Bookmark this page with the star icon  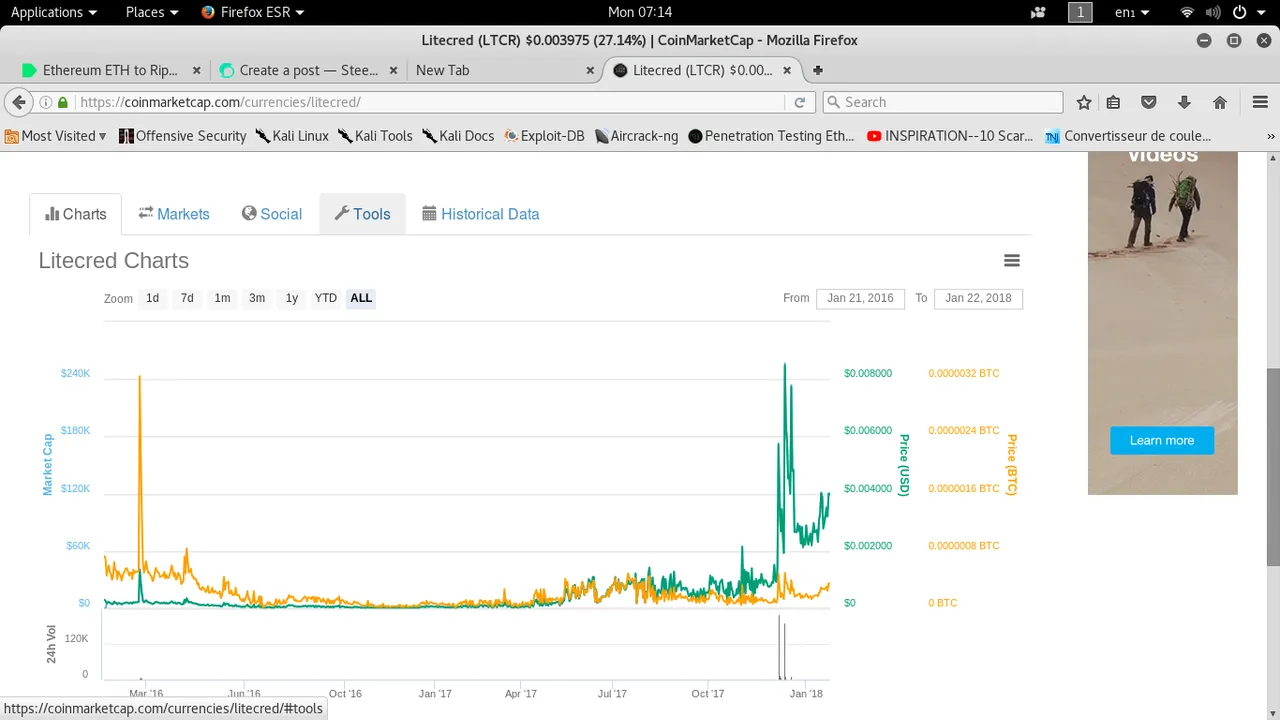(1084, 102)
